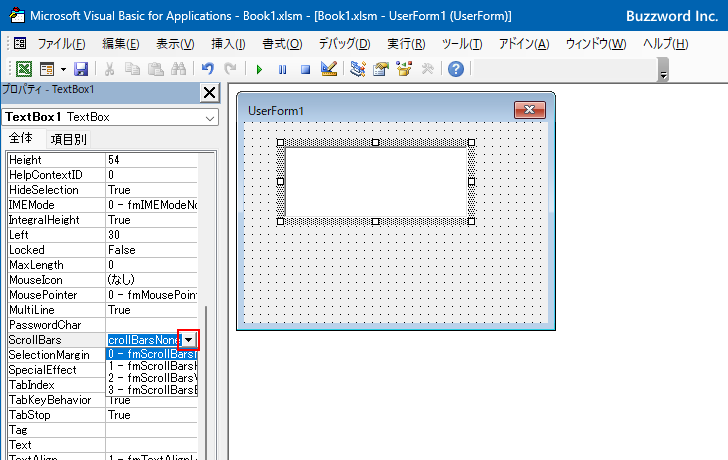Screen dimensions: 728x460
Task: Open the アドイン(A) menu
Action: point(524,44)
